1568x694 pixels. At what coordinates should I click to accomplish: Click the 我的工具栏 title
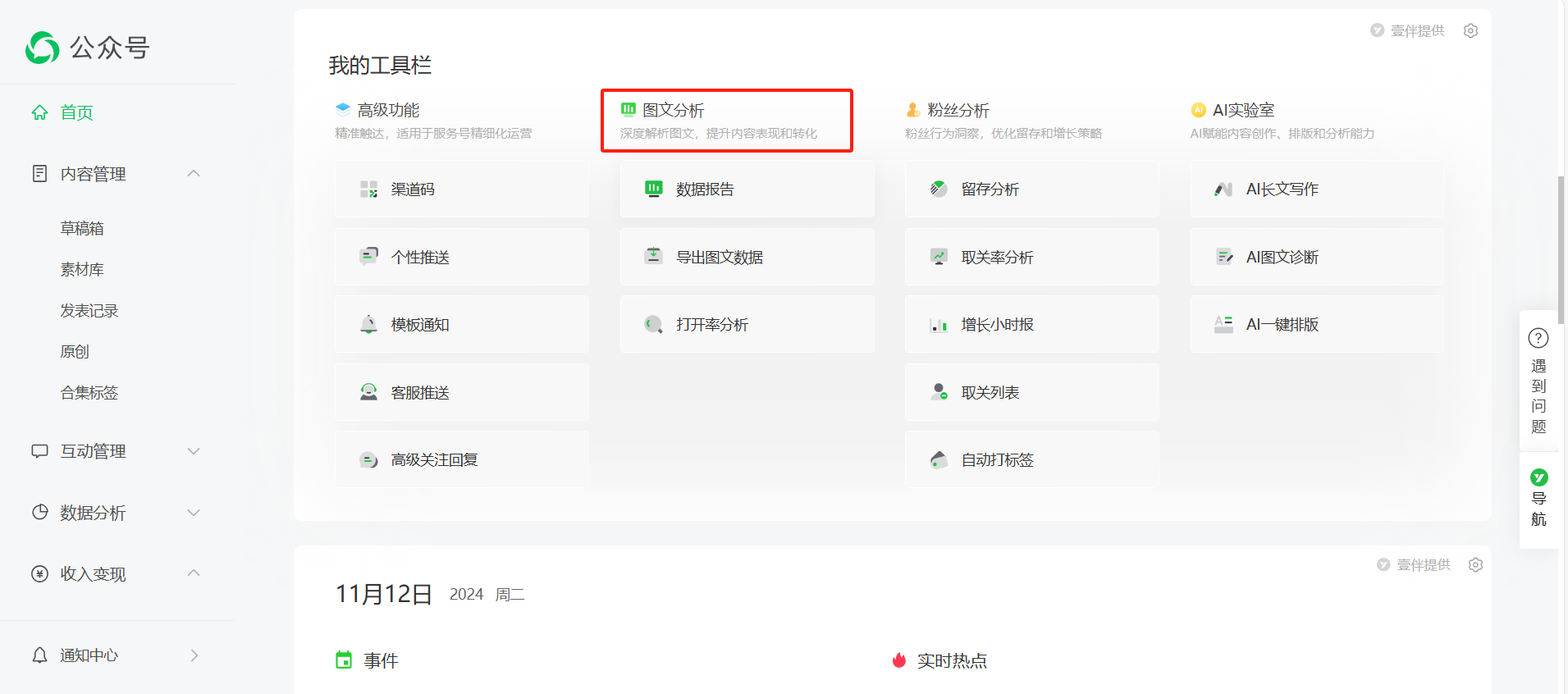[x=380, y=65]
